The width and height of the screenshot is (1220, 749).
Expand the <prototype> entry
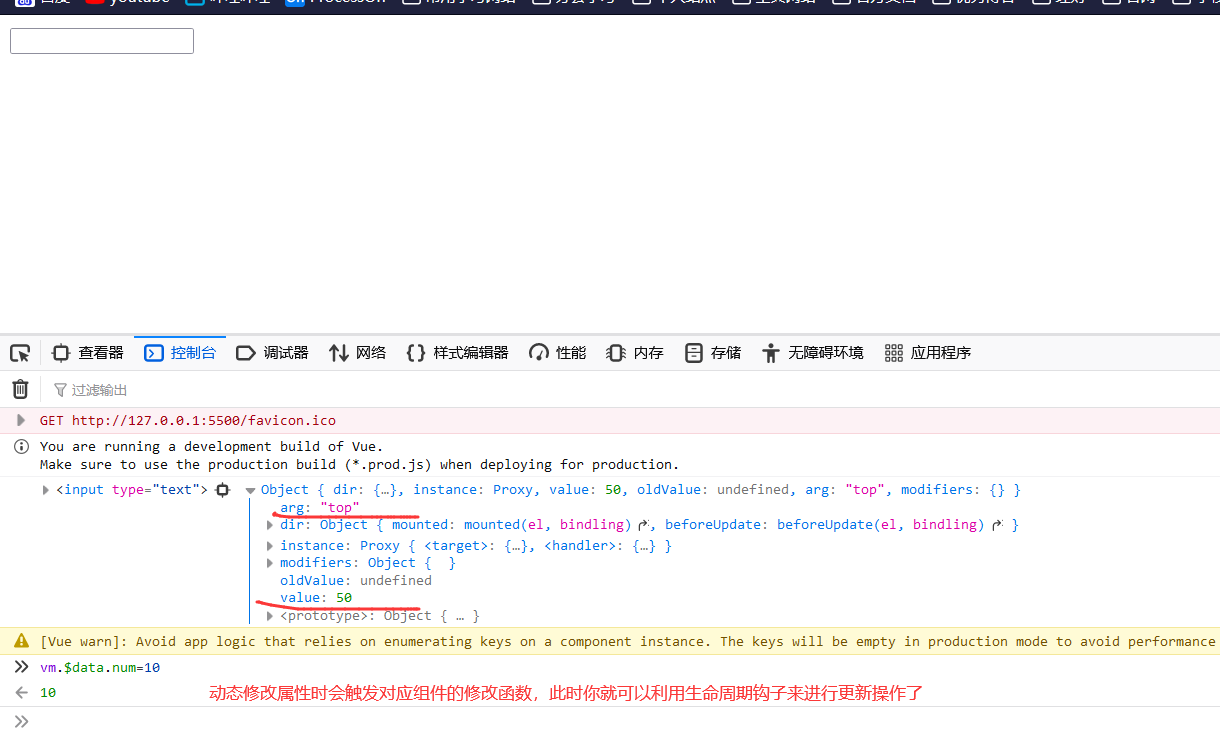point(269,615)
